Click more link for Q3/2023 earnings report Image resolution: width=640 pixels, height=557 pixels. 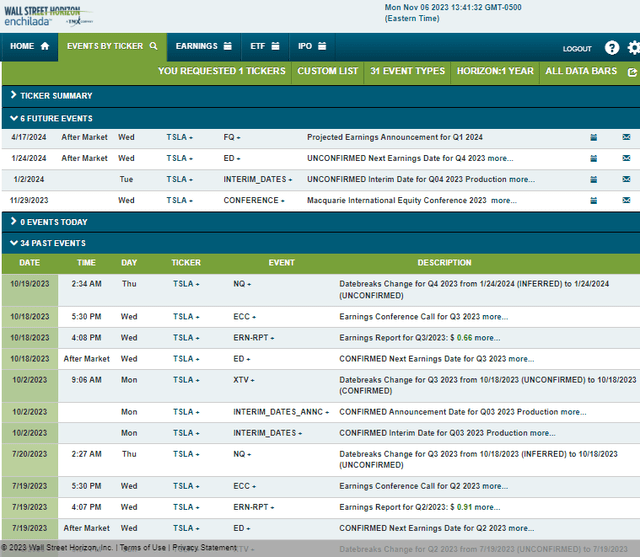click(x=487, y=338)
